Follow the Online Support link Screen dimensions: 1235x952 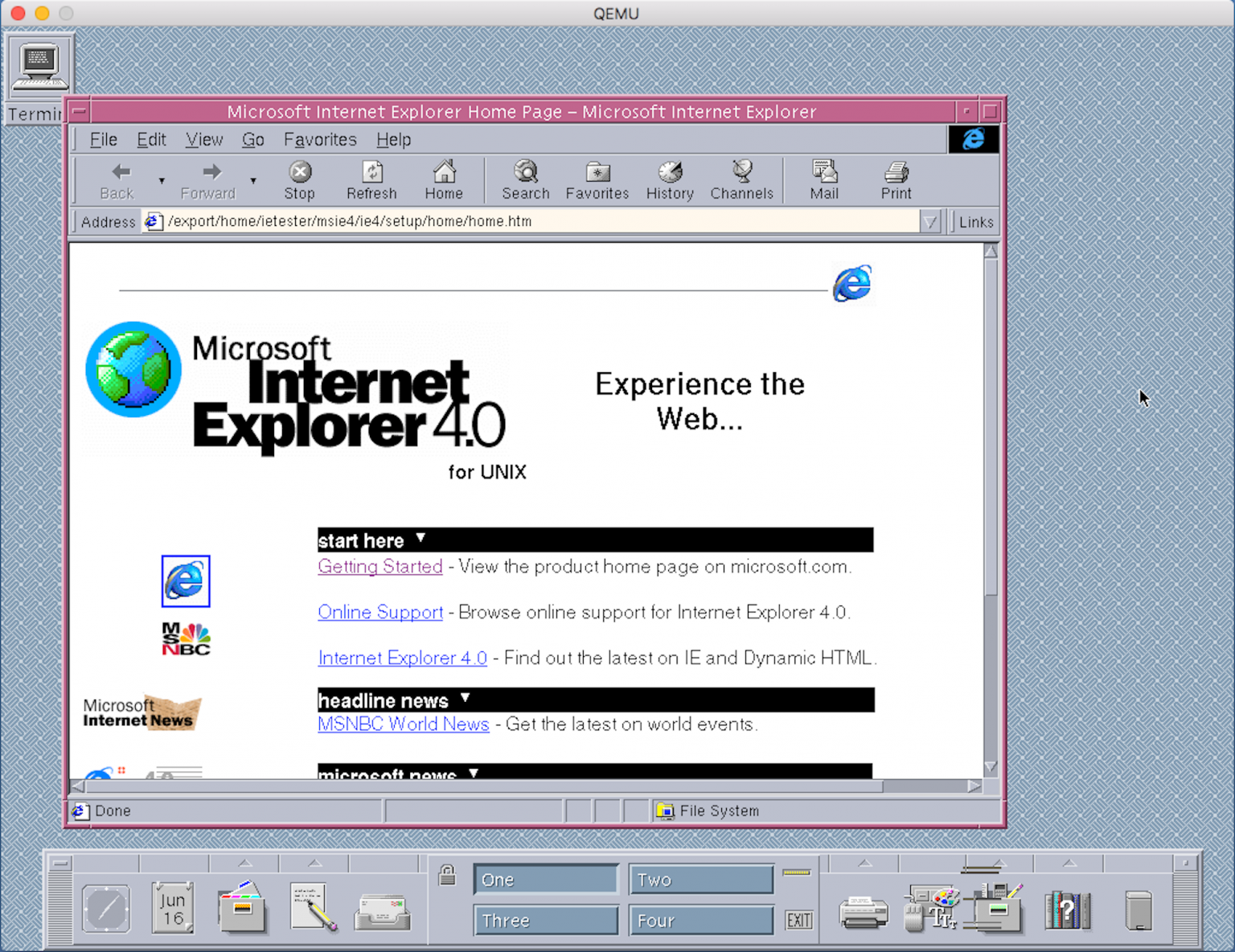380,612
